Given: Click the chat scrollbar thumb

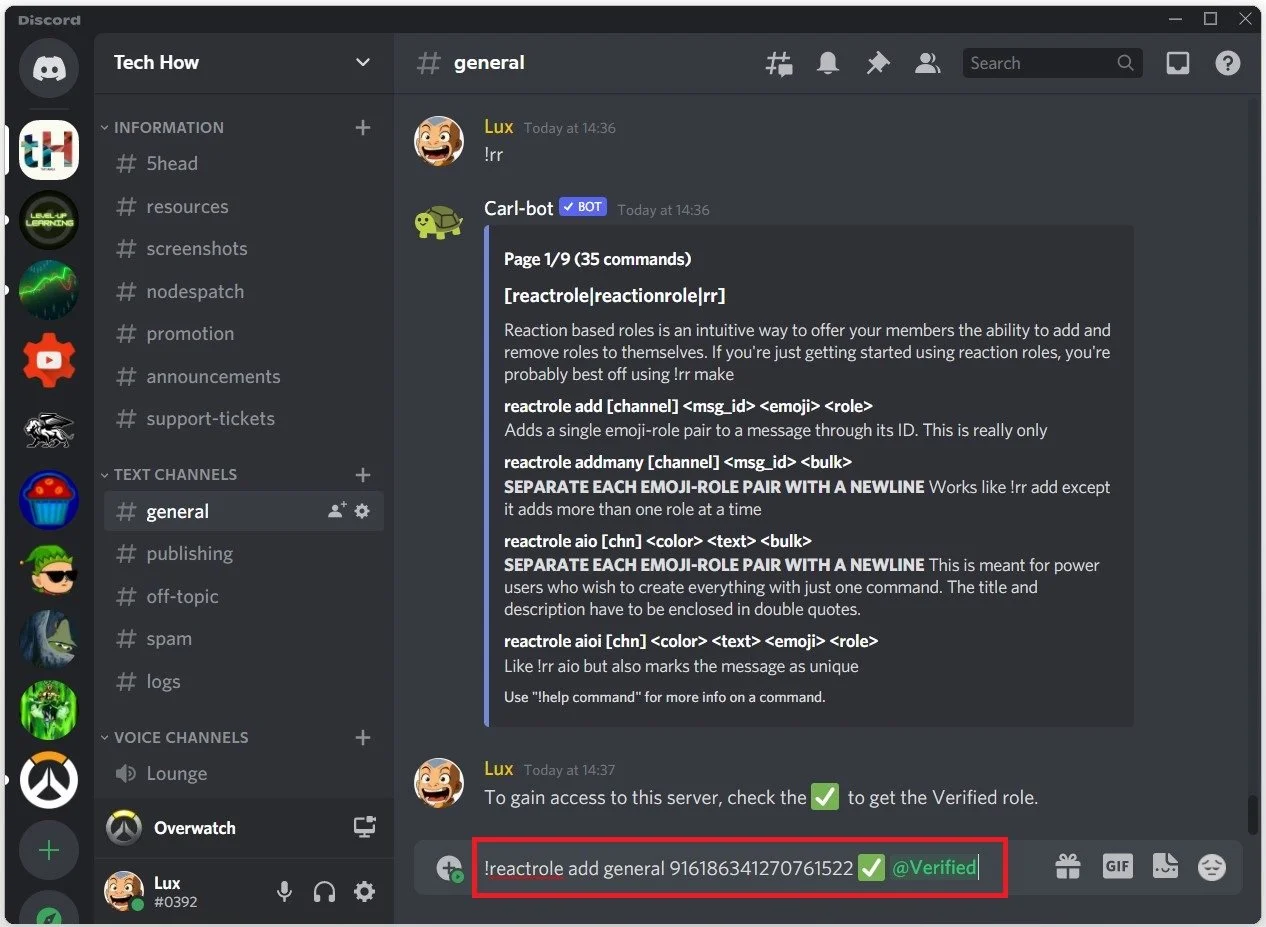Looking at the screenshot, I should pyautogui.click(x=1253, y=816).
